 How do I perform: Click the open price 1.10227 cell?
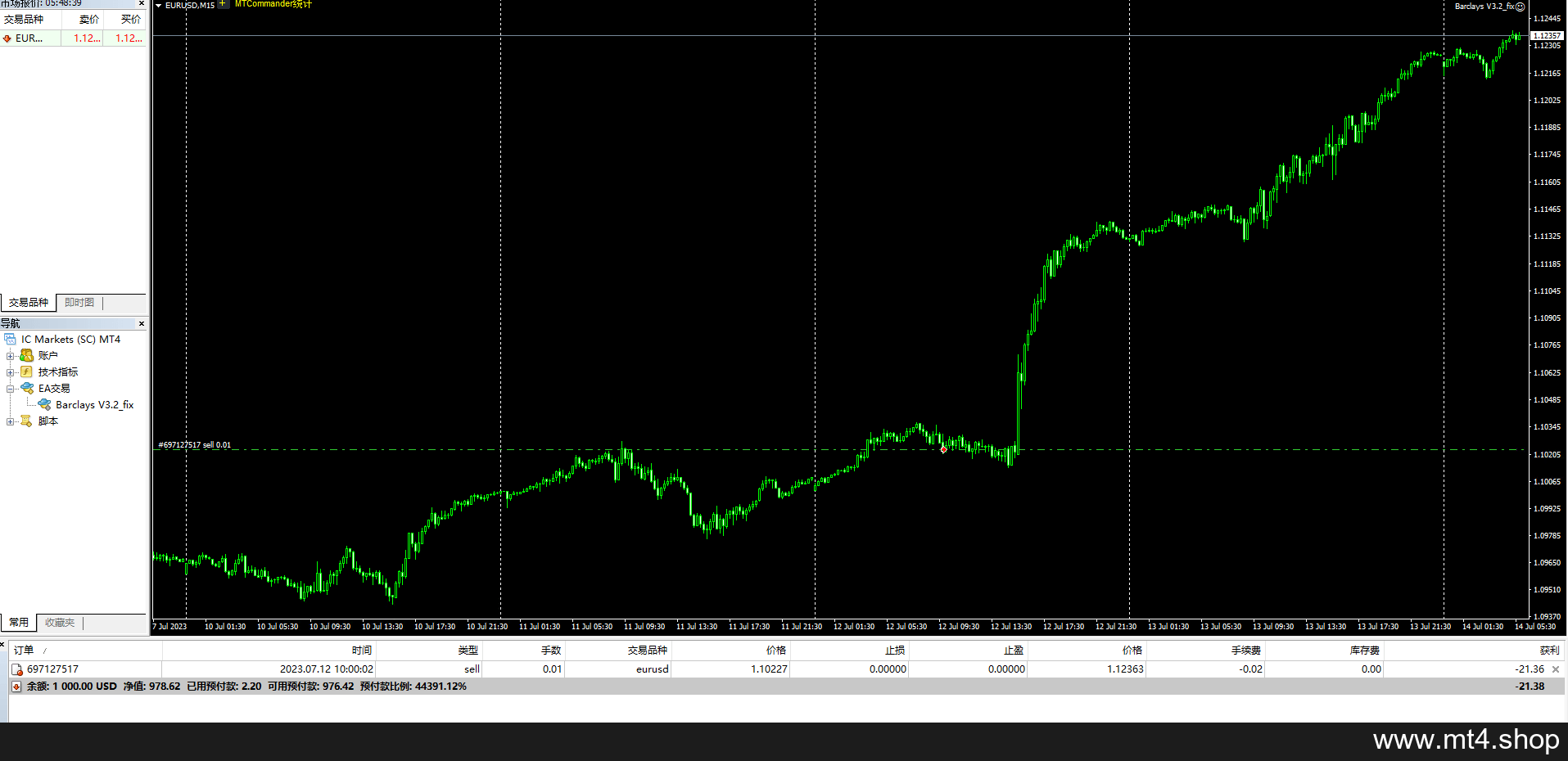click(769, 669)
